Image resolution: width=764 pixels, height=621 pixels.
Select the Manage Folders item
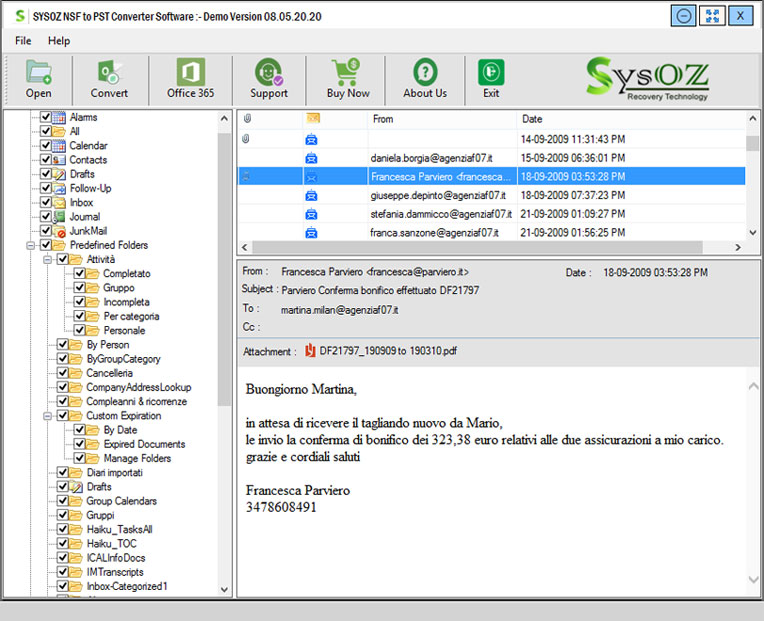click(x=137, y=458)
